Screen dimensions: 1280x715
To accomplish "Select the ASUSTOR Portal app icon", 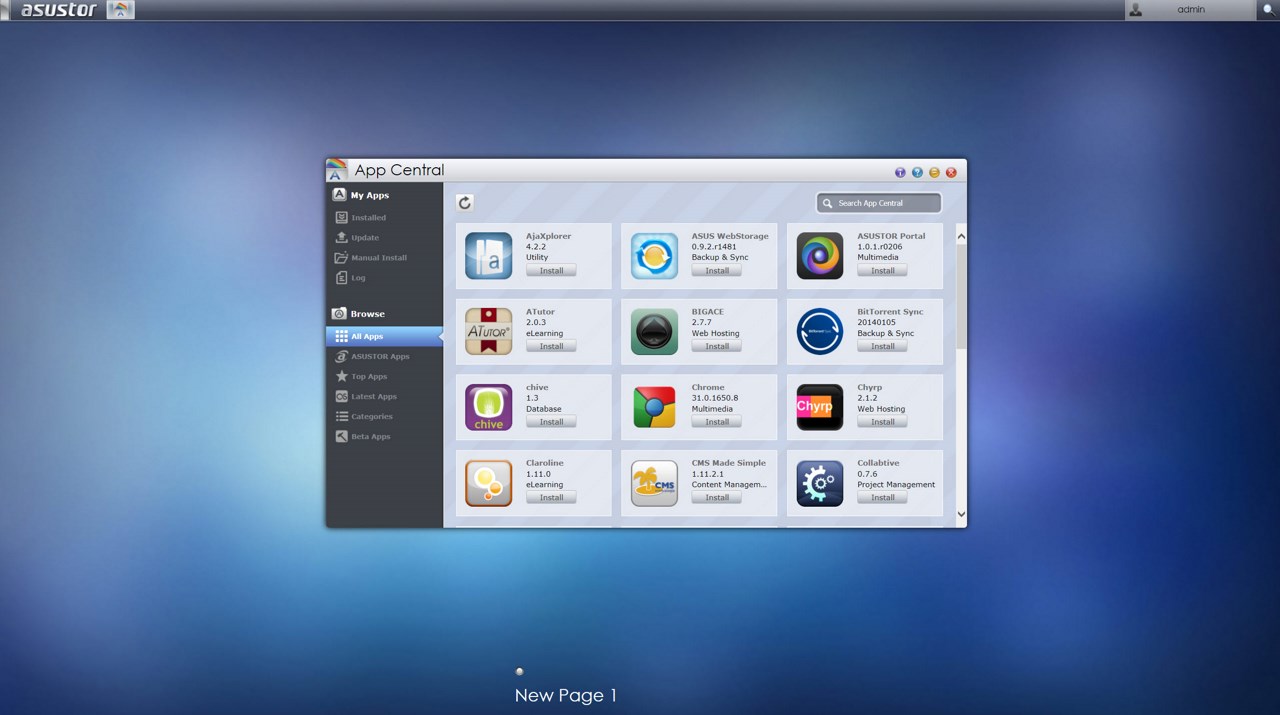I will [x=820, y=256].
